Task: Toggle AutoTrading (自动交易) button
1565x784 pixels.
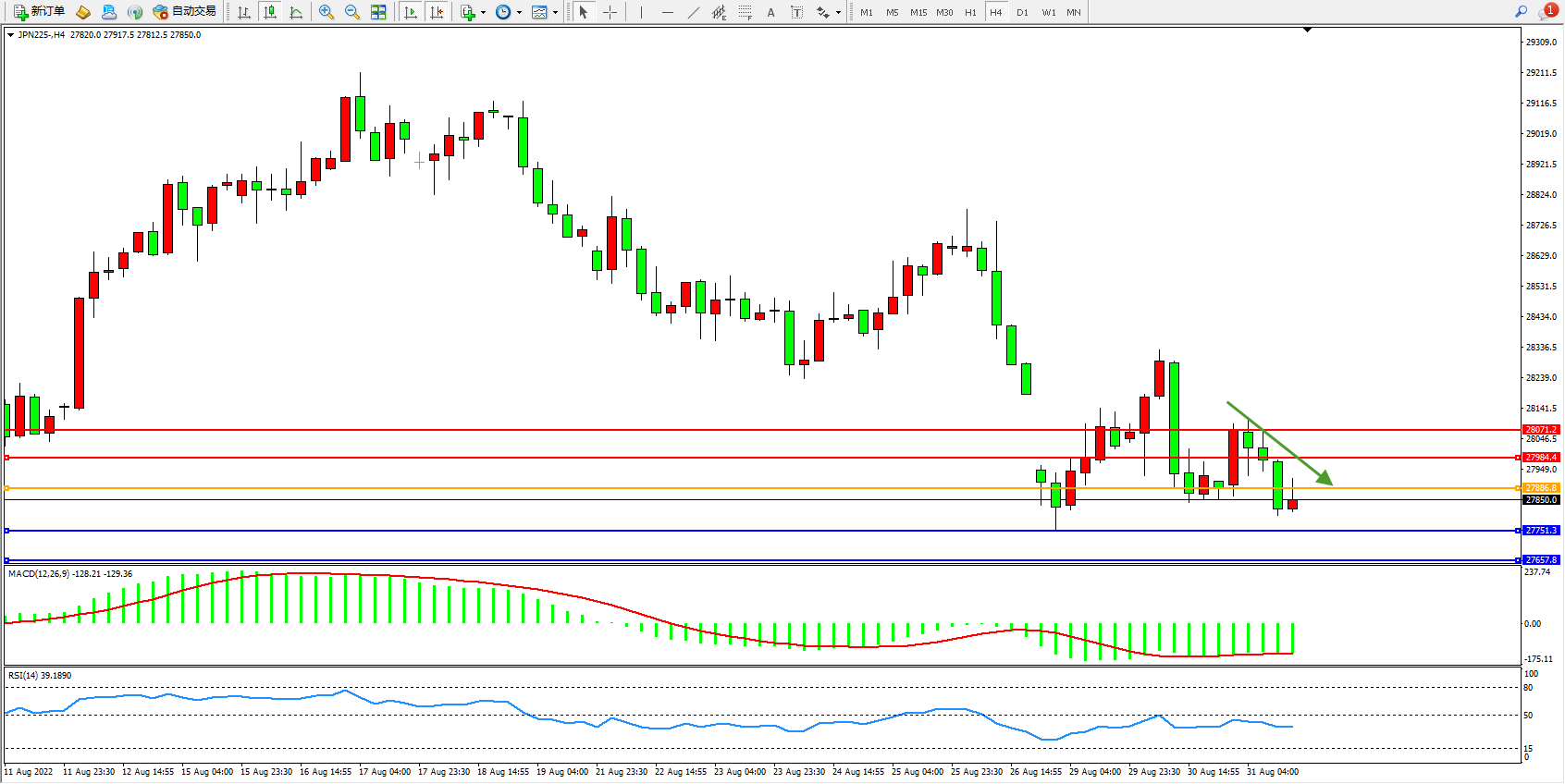Action: (185, 12)
